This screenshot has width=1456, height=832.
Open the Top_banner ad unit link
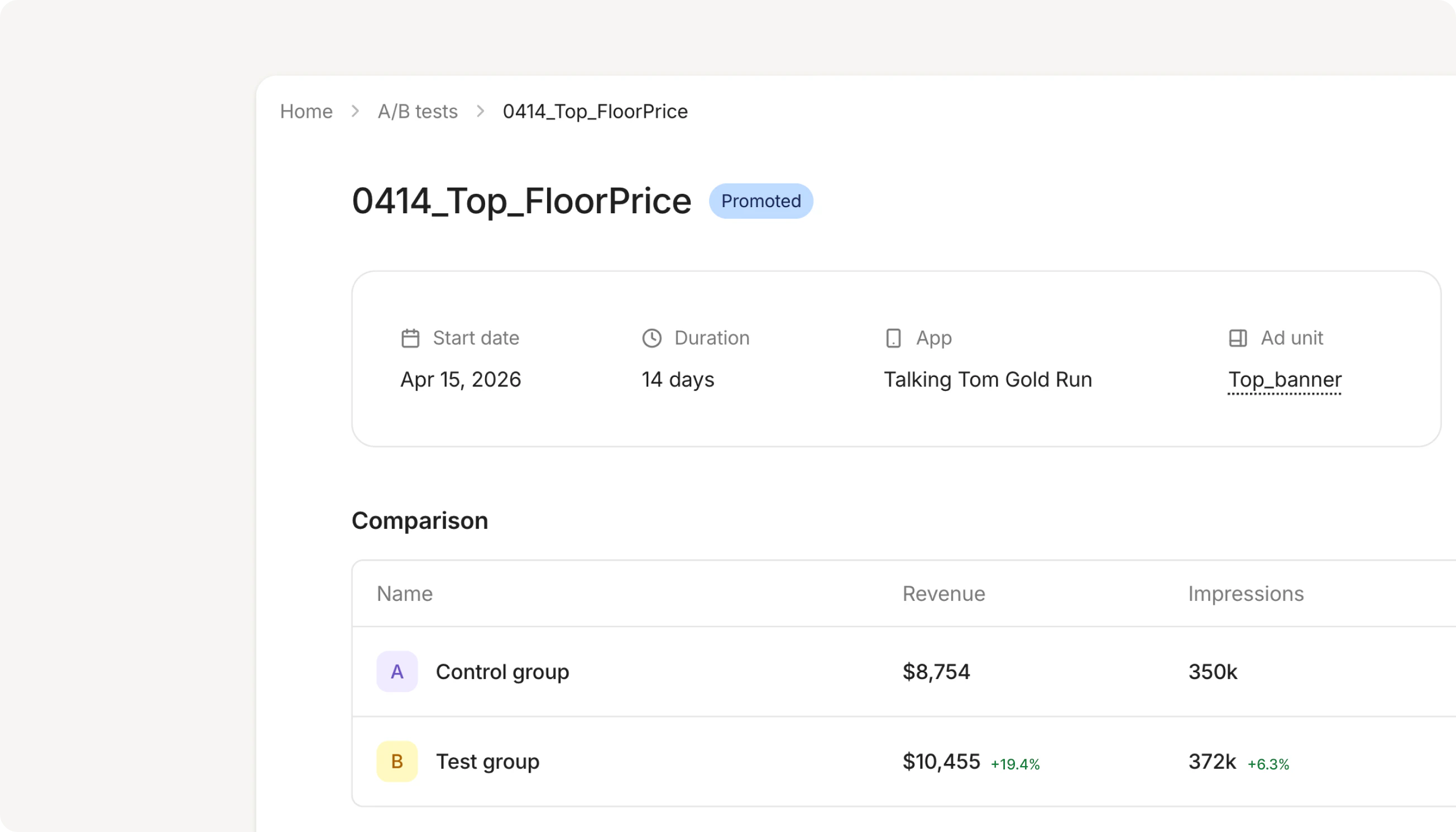pos(1285,380)
